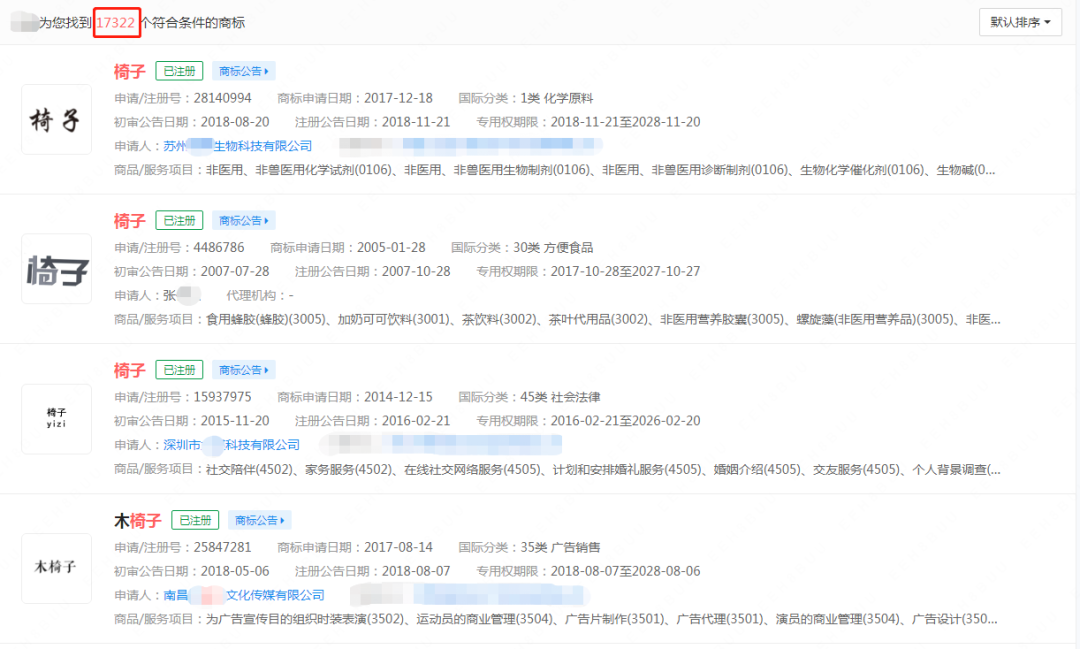
Task: Open the bold stylized 椅子 logo thumbnail
Action: (x=56, y=269)
